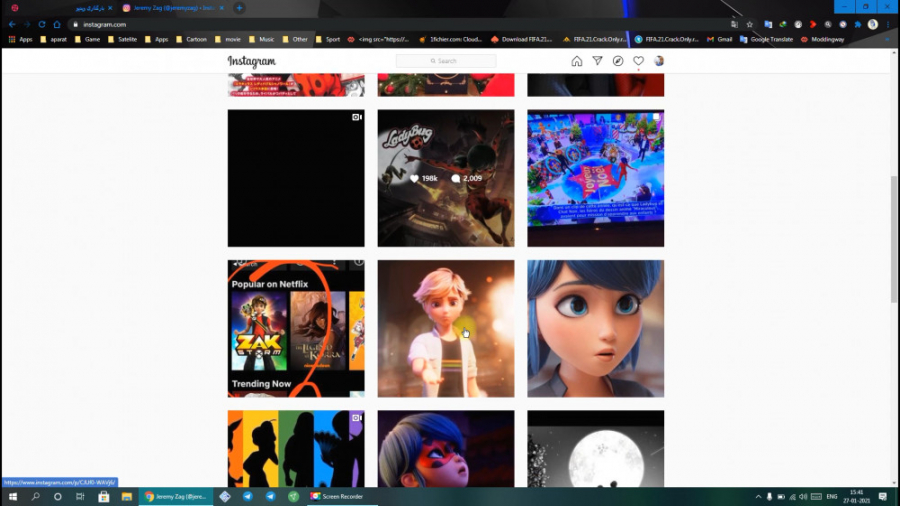The height and width of the screenshot is (506, 900).
Task: Open the Ladybug post with 198k likes
Action: pyautogui.click(x=446, y=178)
